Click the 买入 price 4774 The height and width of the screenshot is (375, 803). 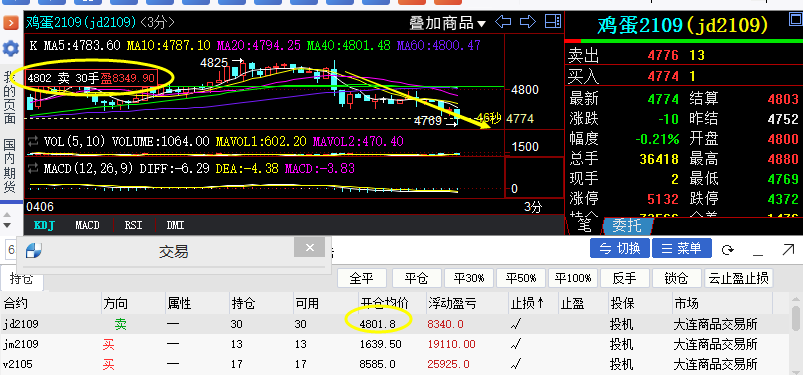pyautogui.click(x=663, y=77)
